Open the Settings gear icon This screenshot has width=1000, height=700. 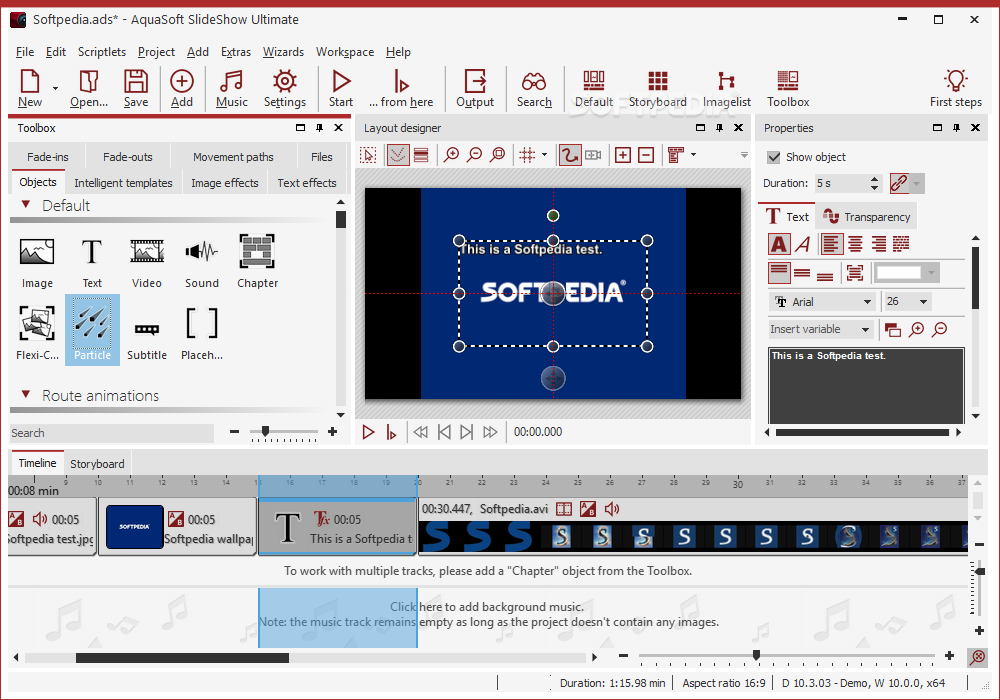[x=284, y=89]
